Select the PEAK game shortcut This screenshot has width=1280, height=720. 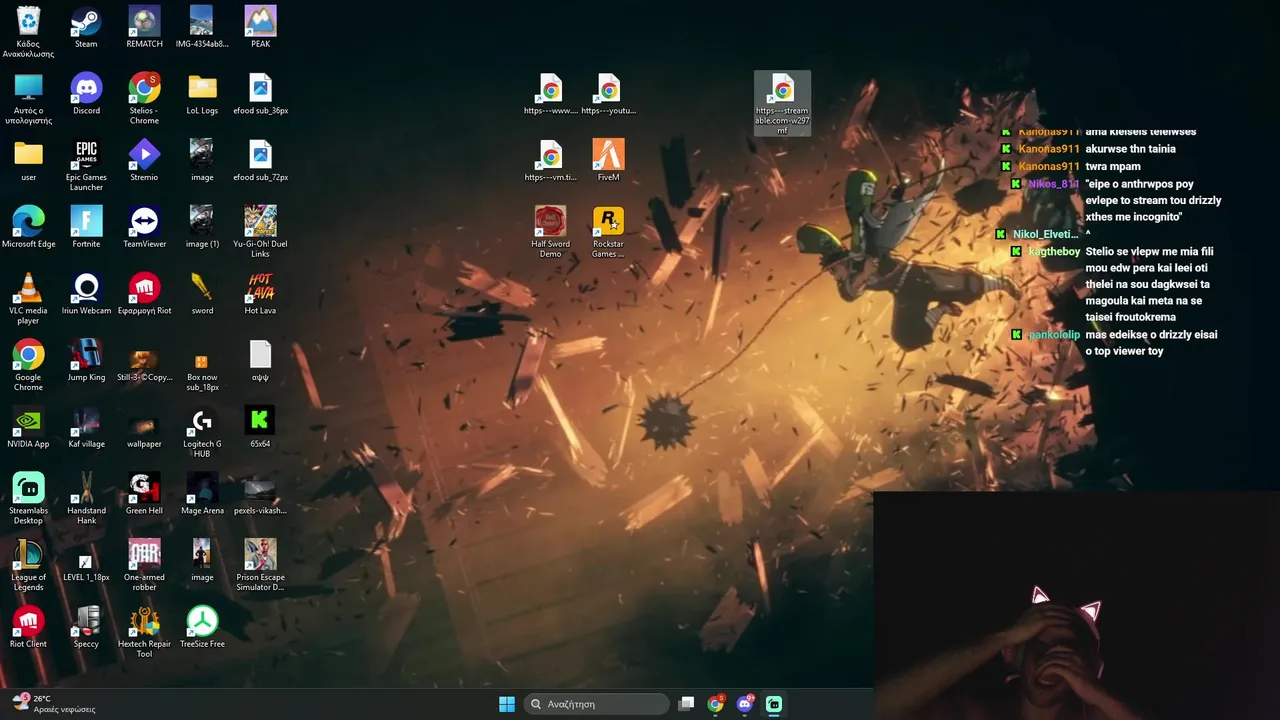pyautogui.click(x=260, y=27)
